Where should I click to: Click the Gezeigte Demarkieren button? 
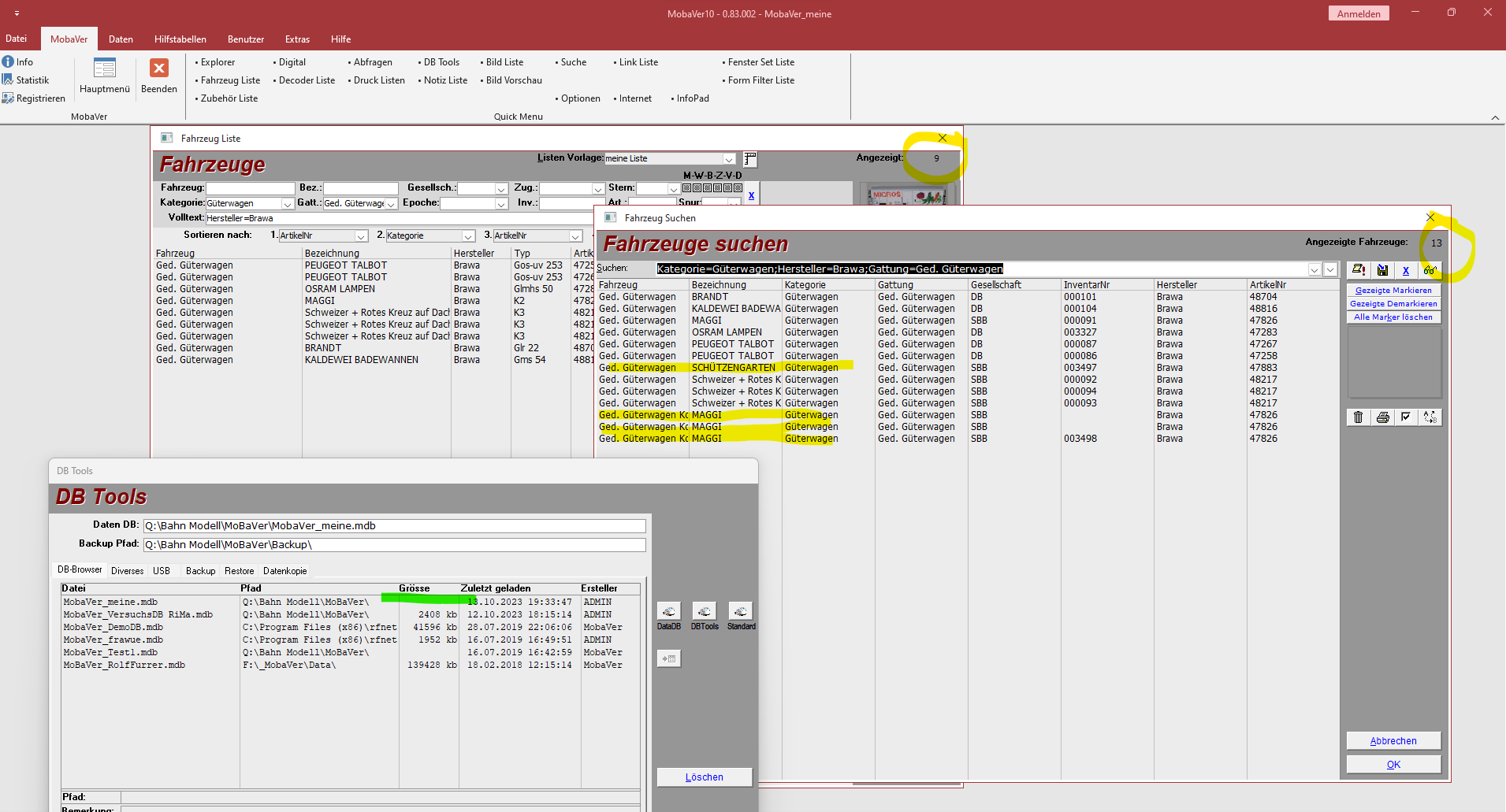tap(1393, 304)
